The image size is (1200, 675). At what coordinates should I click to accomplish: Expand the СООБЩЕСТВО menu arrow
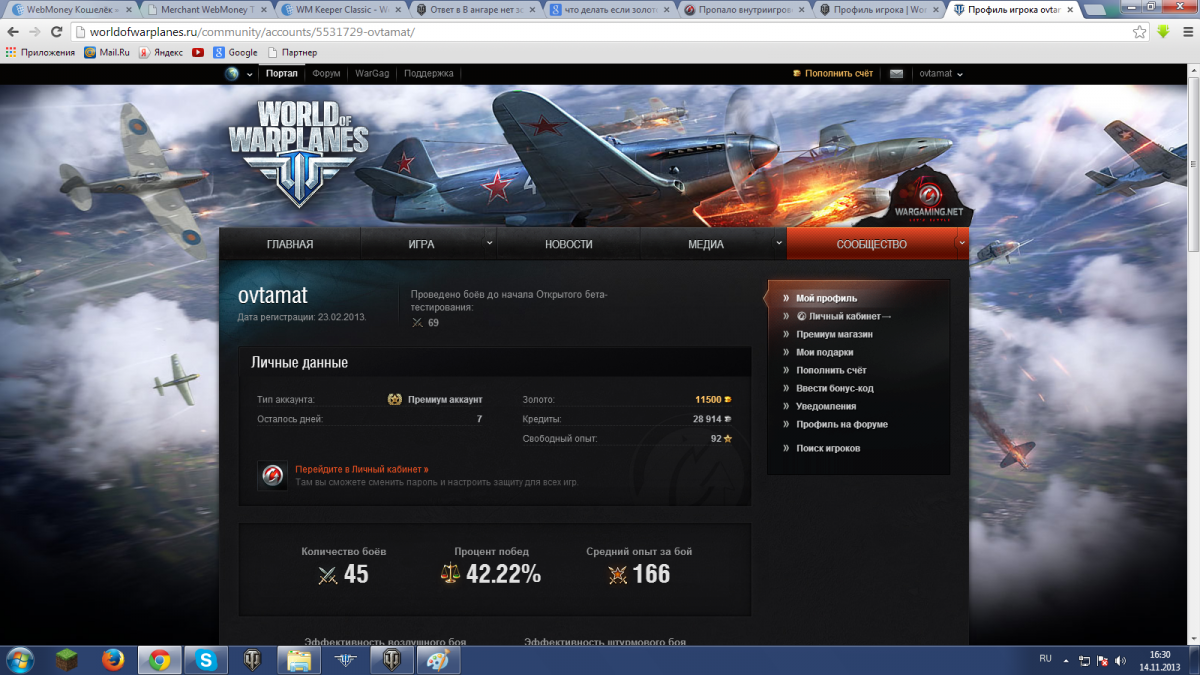click(x=961, y=243)
